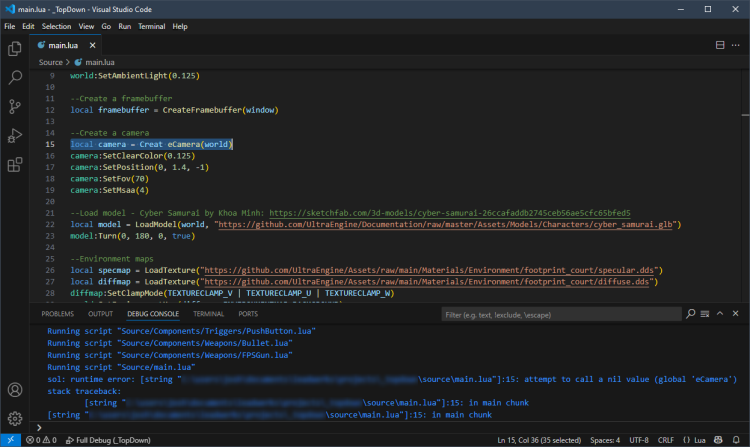
Task: Split the editor to the right
Action: click(x=721, y=46)
